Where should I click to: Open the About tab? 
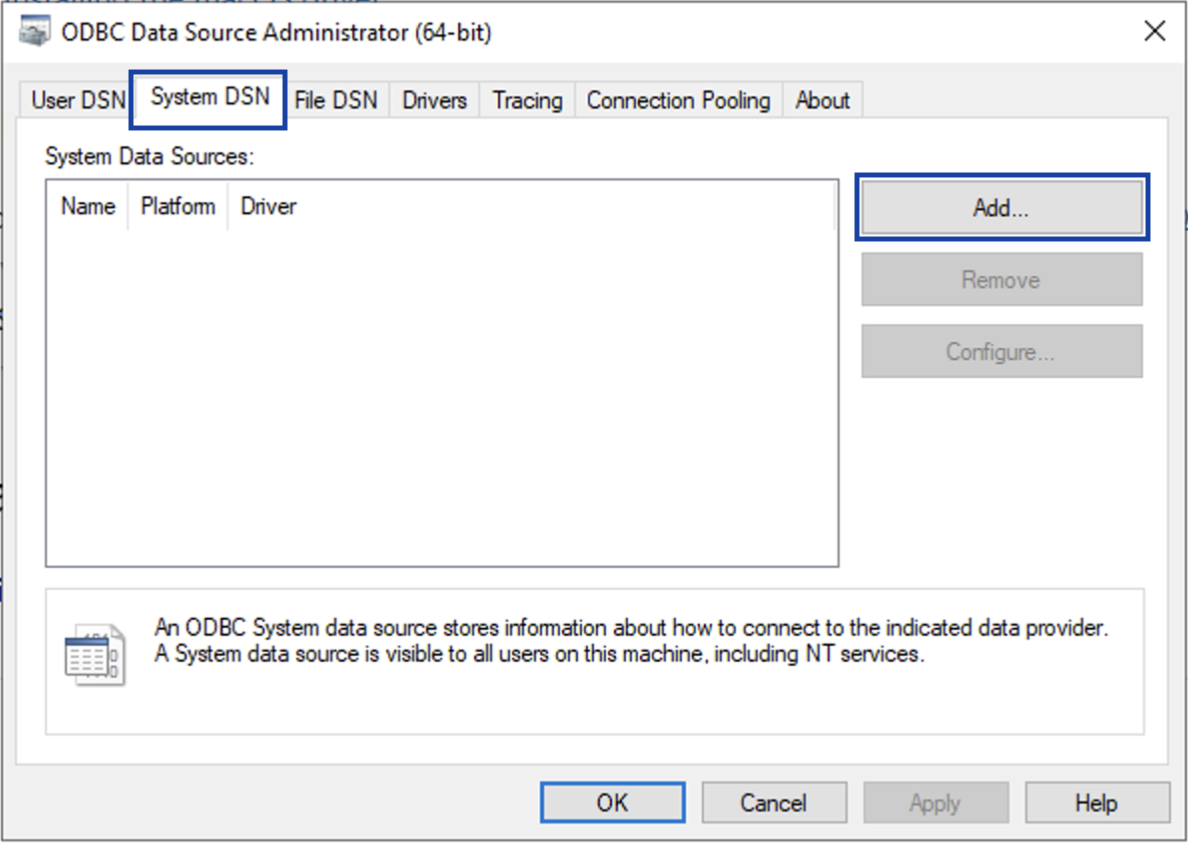(x=822, y=100)
